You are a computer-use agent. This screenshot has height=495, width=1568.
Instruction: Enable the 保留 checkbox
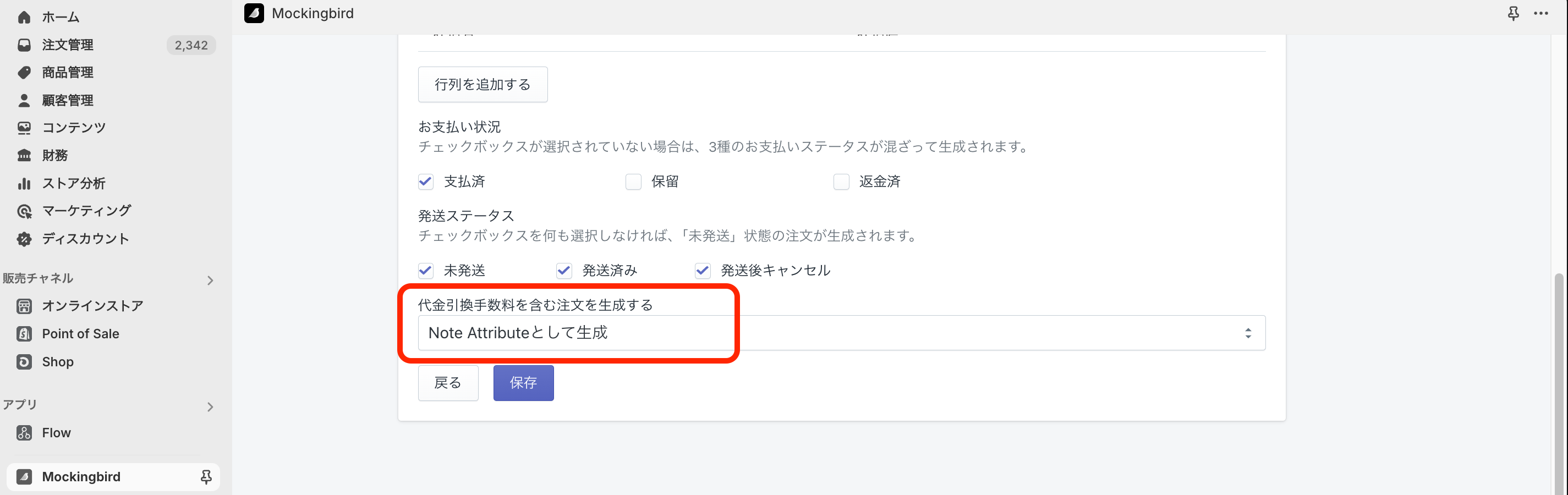(x=633, y=182)
